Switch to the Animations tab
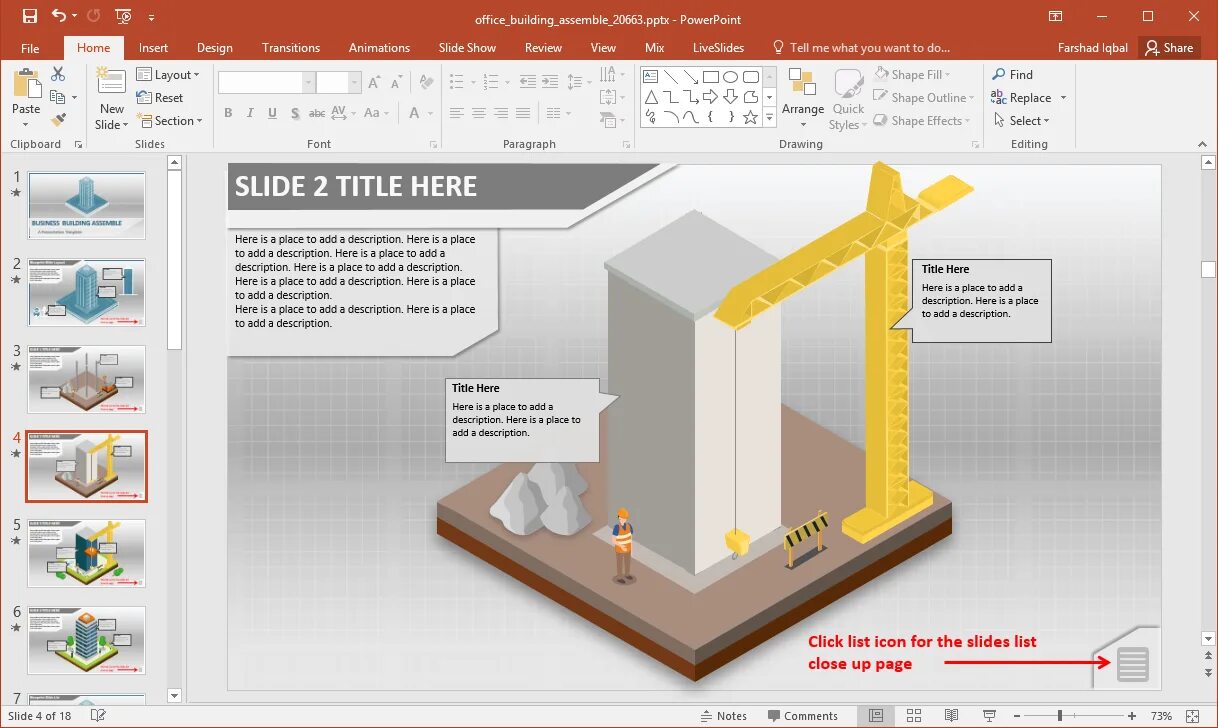This screenshot has width=1218, height=728. coord(379,48)
